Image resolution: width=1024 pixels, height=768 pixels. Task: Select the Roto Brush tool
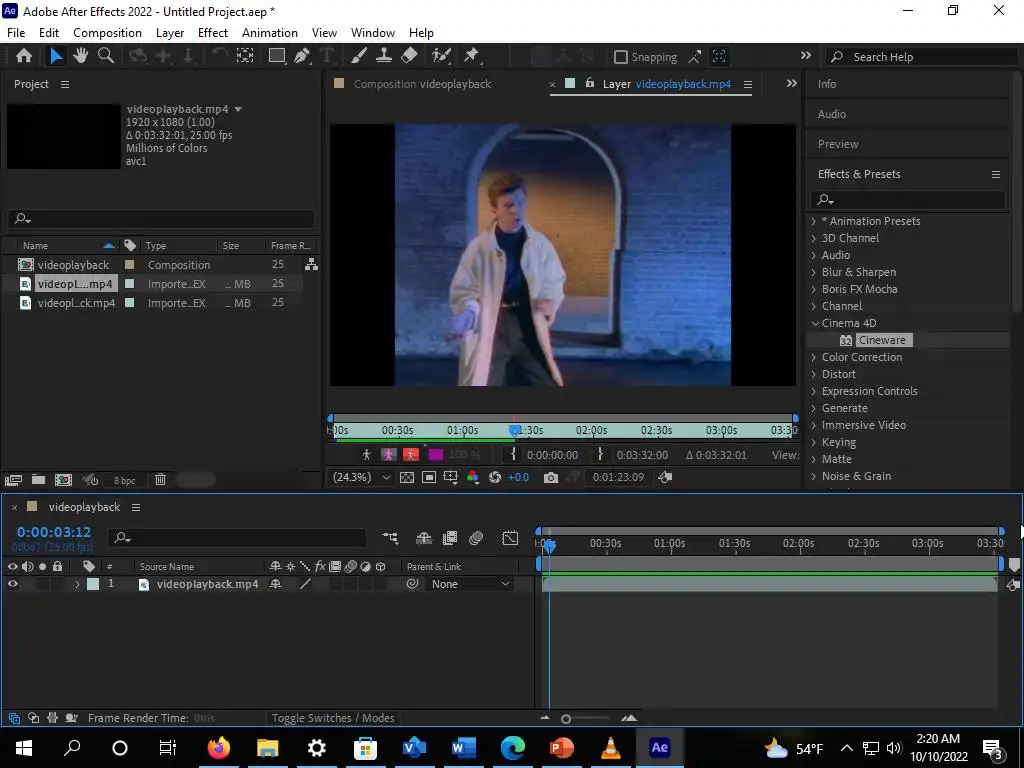[x=441, y=56]
